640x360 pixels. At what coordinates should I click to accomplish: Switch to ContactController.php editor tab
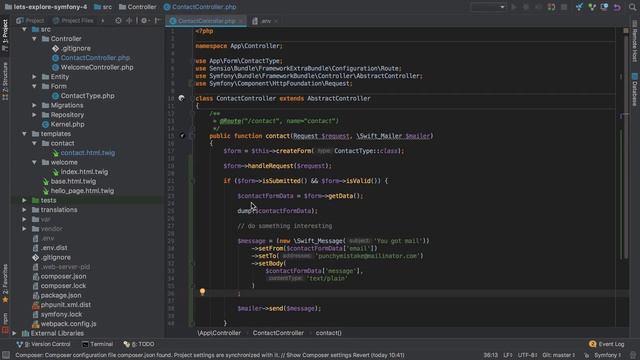206,21
